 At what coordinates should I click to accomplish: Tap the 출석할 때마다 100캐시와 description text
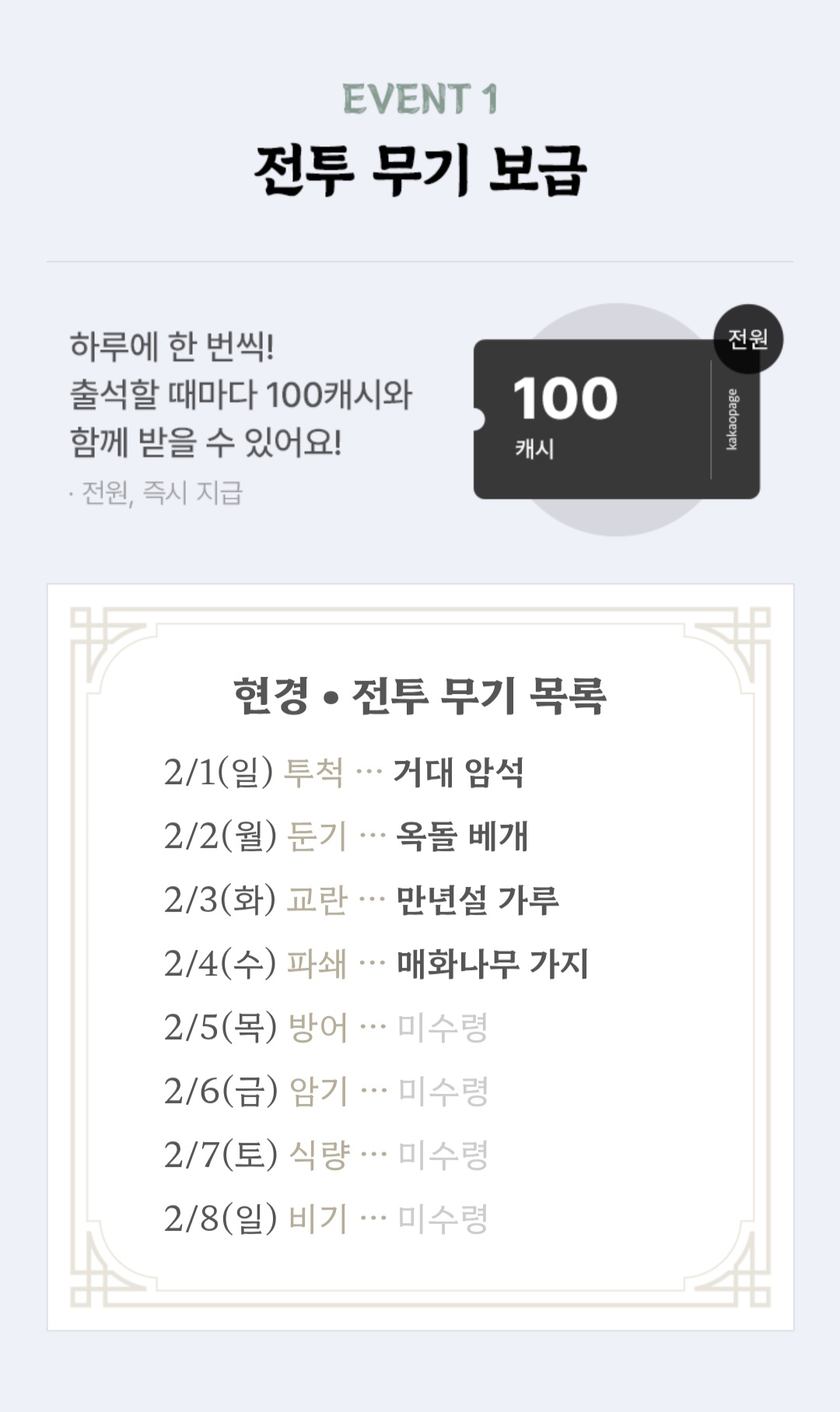point(241,394)
